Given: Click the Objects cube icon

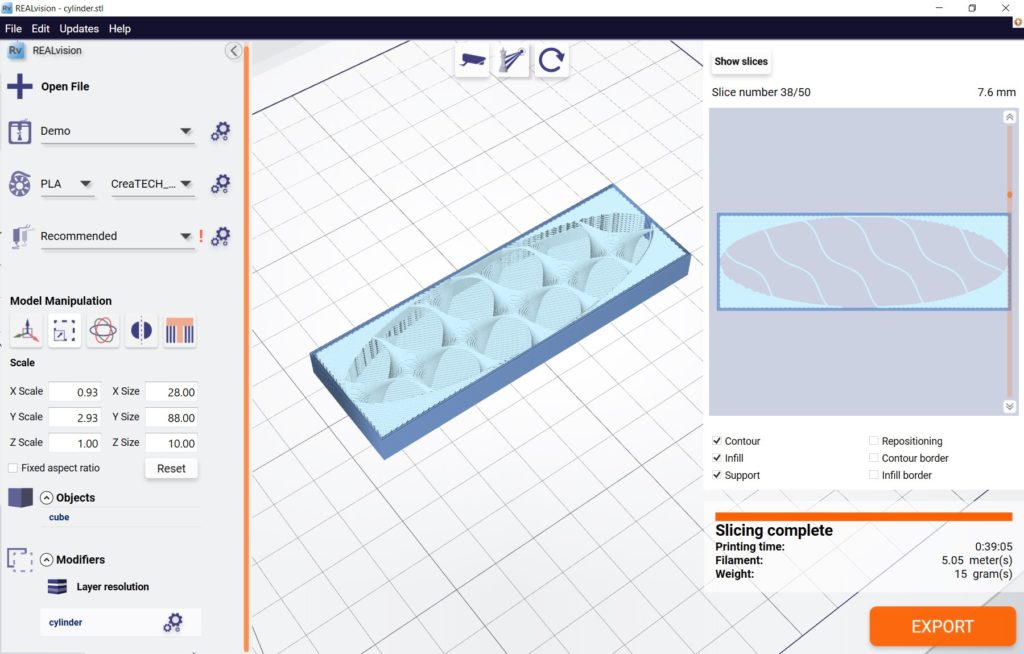Looking at the screenshot, I should tap(20, 497).
